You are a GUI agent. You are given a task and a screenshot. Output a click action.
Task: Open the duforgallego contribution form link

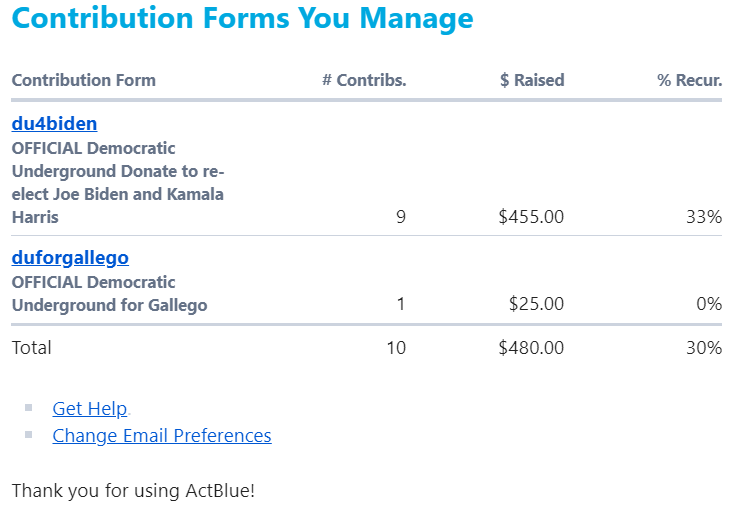pyautogui.click(x=70, y=258)
